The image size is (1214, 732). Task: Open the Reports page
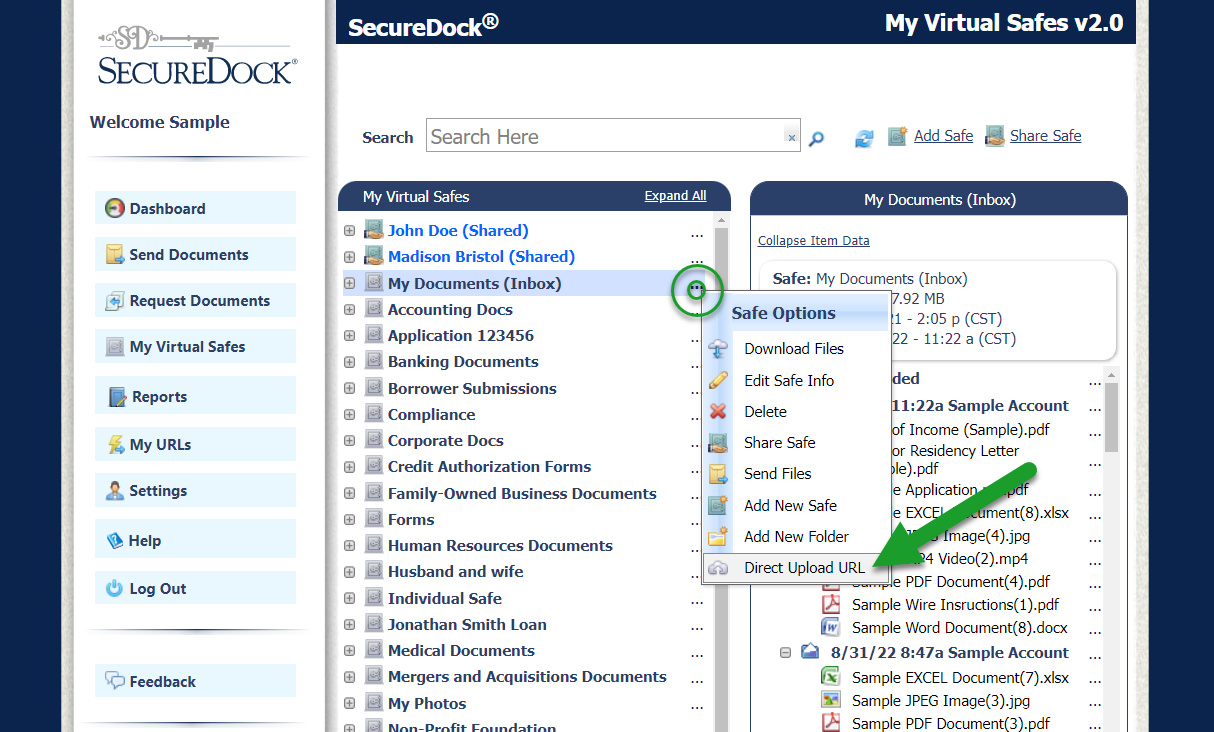tap(196, 396)
